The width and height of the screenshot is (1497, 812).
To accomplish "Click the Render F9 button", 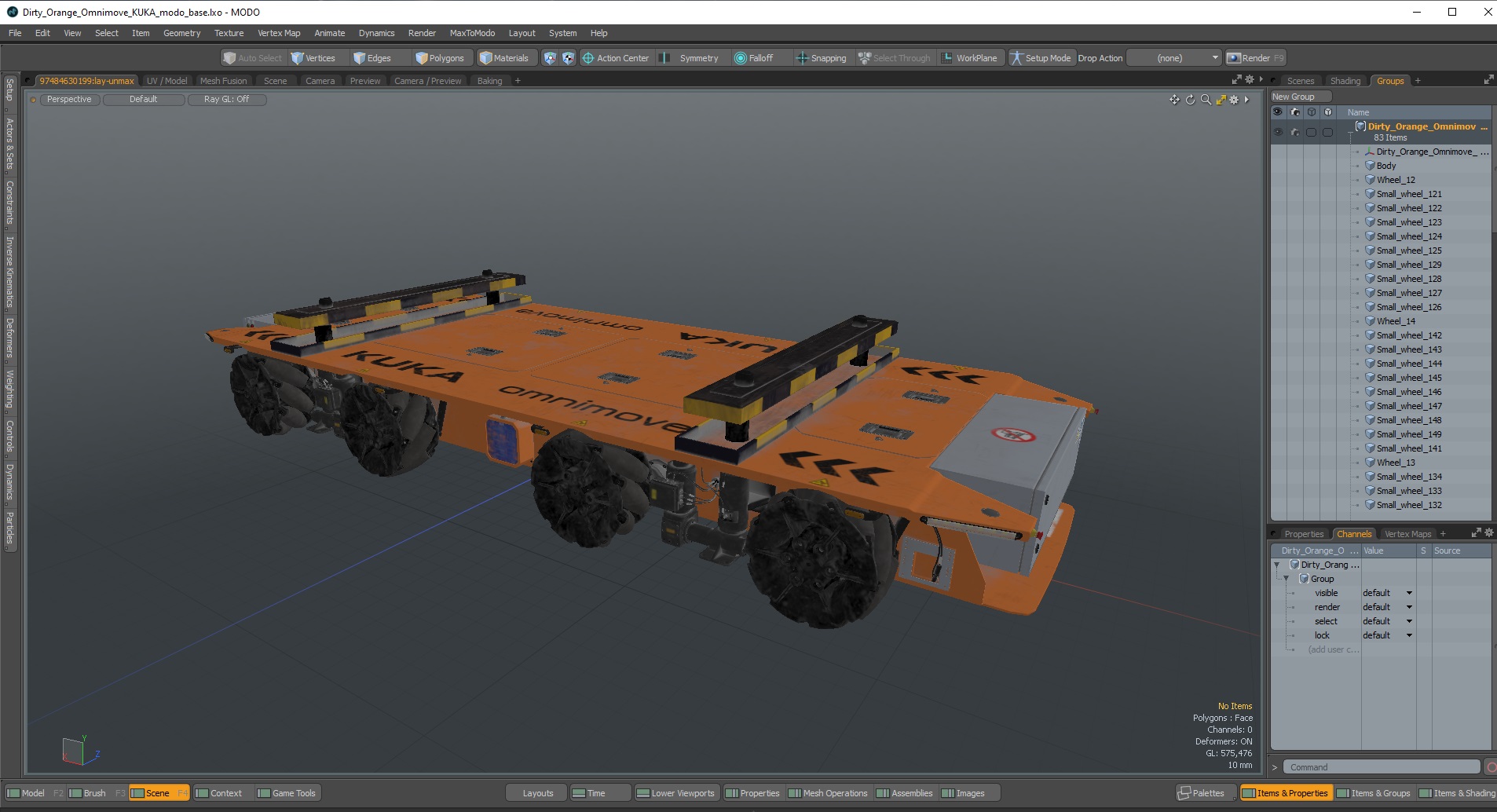I will [x=1255, y=58].
